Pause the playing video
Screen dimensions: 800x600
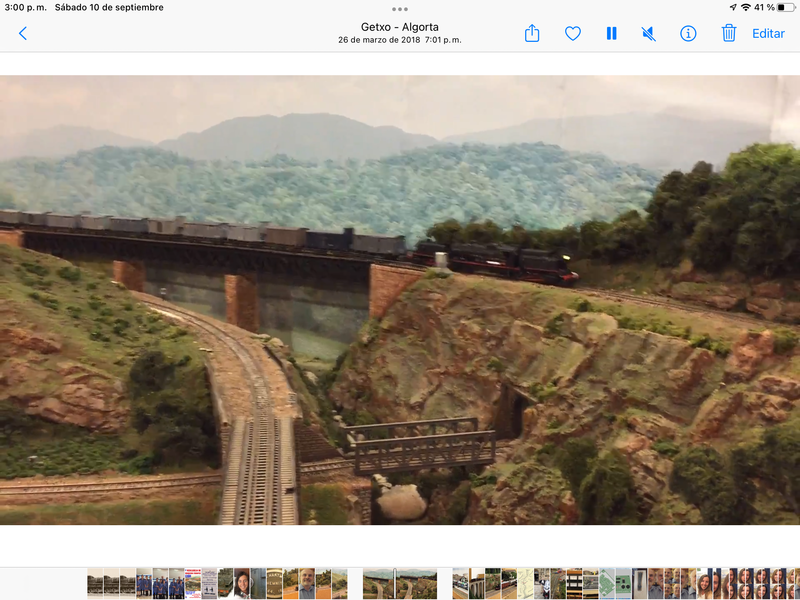click(x=611, y=34)
